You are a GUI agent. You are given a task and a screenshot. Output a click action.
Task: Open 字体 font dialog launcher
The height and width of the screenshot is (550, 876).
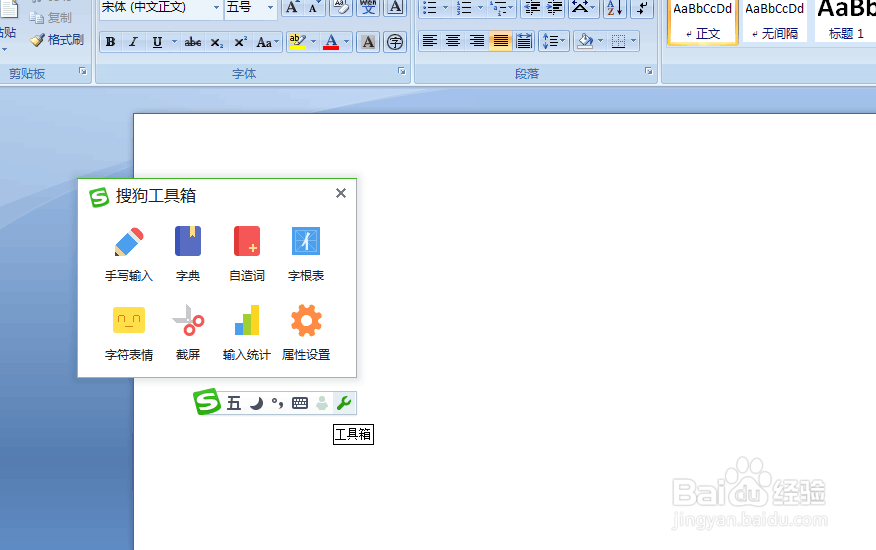[402, 71]
